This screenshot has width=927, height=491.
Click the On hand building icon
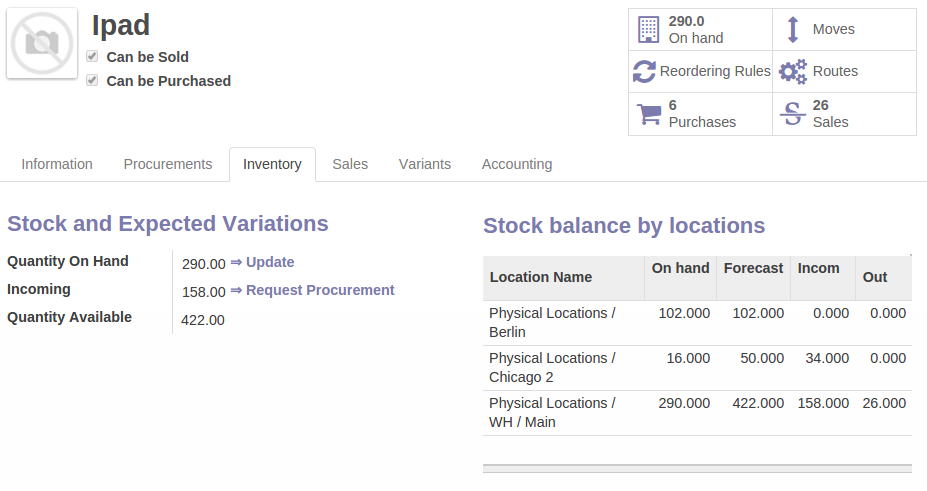(x=648, y=30)
